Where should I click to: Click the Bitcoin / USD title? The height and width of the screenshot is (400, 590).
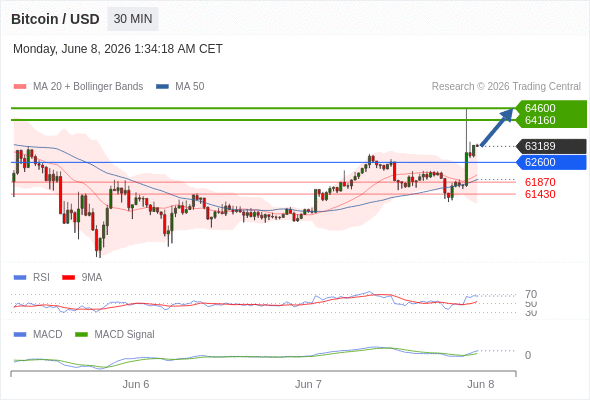[55, 19]
